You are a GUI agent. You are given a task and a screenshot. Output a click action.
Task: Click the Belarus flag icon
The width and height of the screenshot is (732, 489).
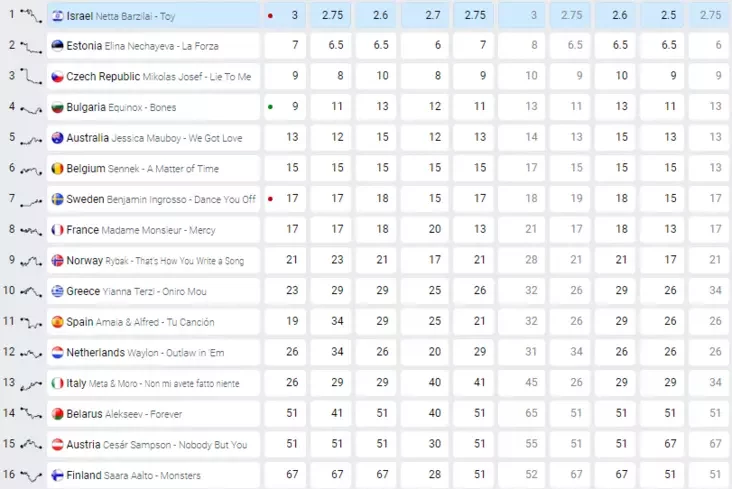(57, 414)
